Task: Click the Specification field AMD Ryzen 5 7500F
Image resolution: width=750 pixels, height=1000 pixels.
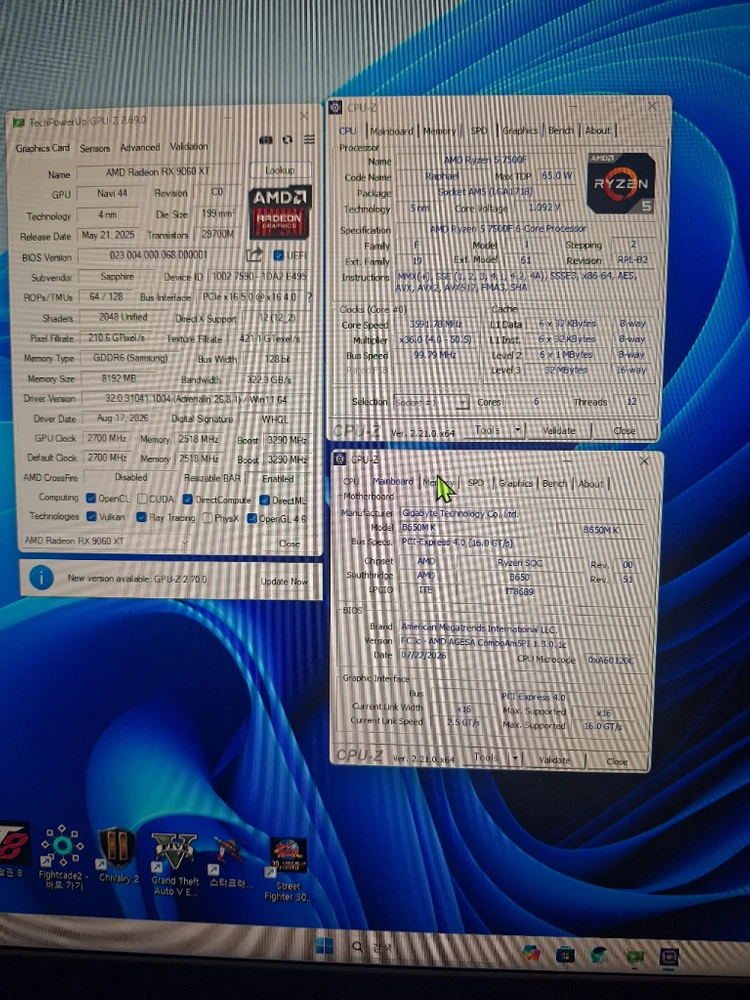Action: 525,228
